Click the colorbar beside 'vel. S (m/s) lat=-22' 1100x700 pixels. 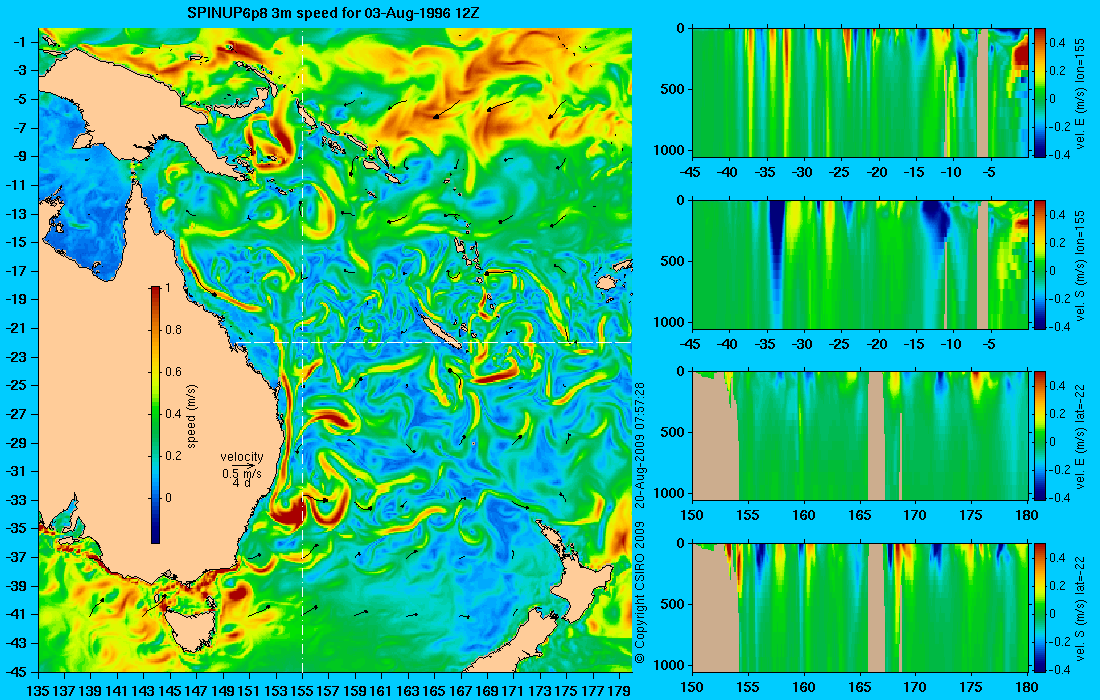tap(1040, 607)
